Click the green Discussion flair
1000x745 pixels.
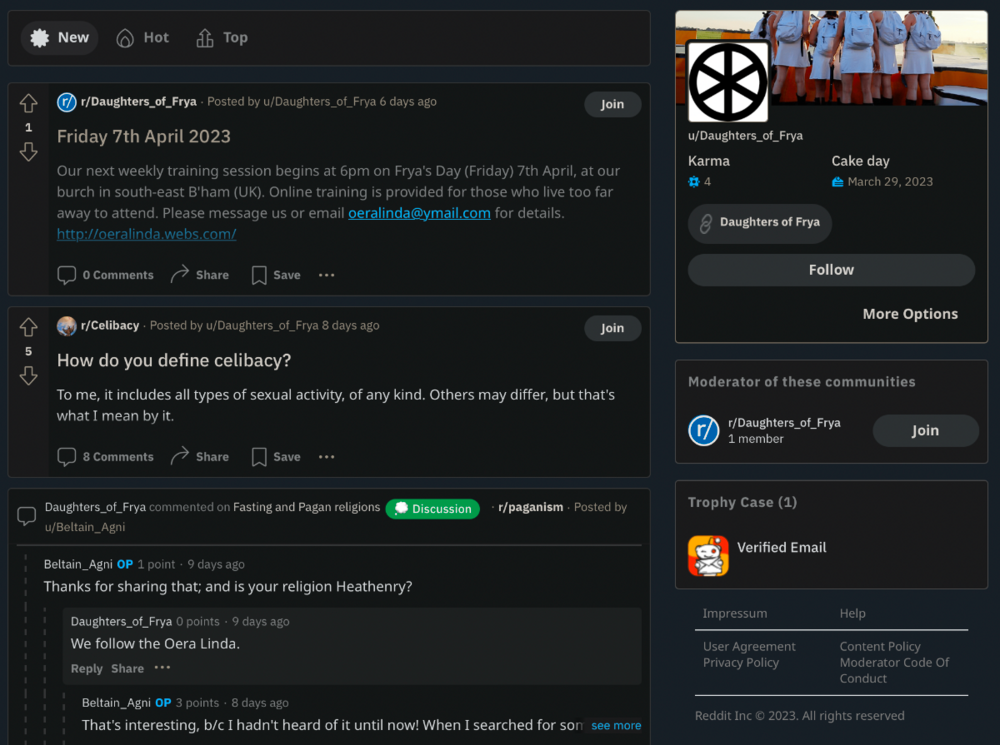(x=432, y=509)
